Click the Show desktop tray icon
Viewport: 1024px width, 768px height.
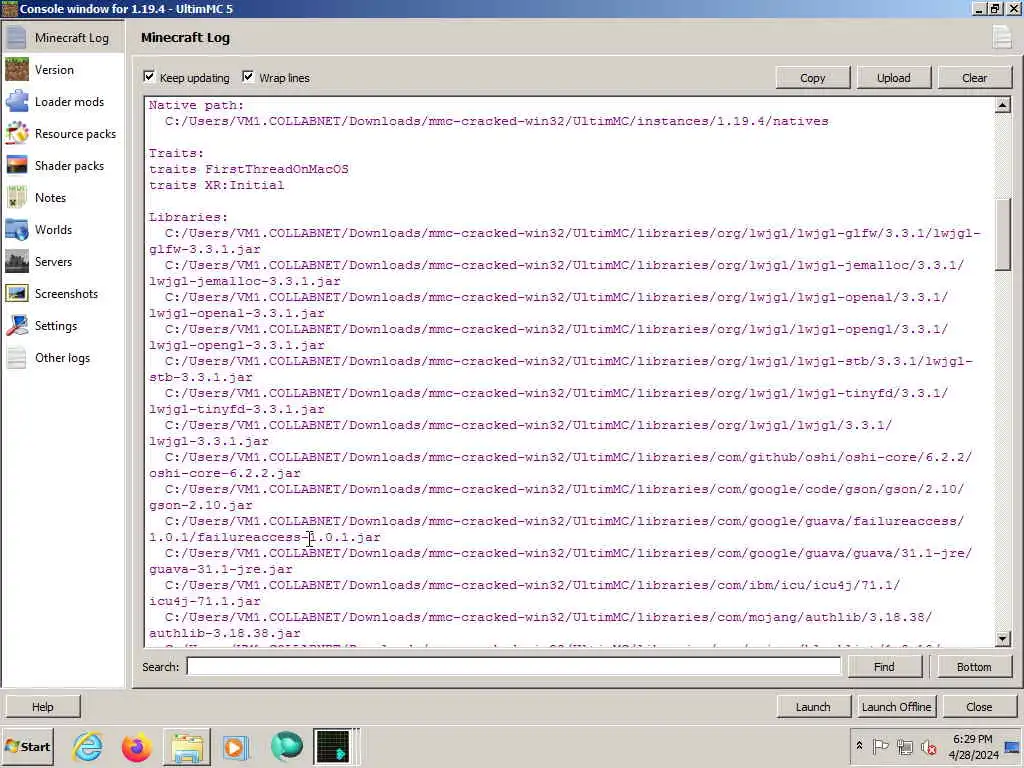point(1013,746)
